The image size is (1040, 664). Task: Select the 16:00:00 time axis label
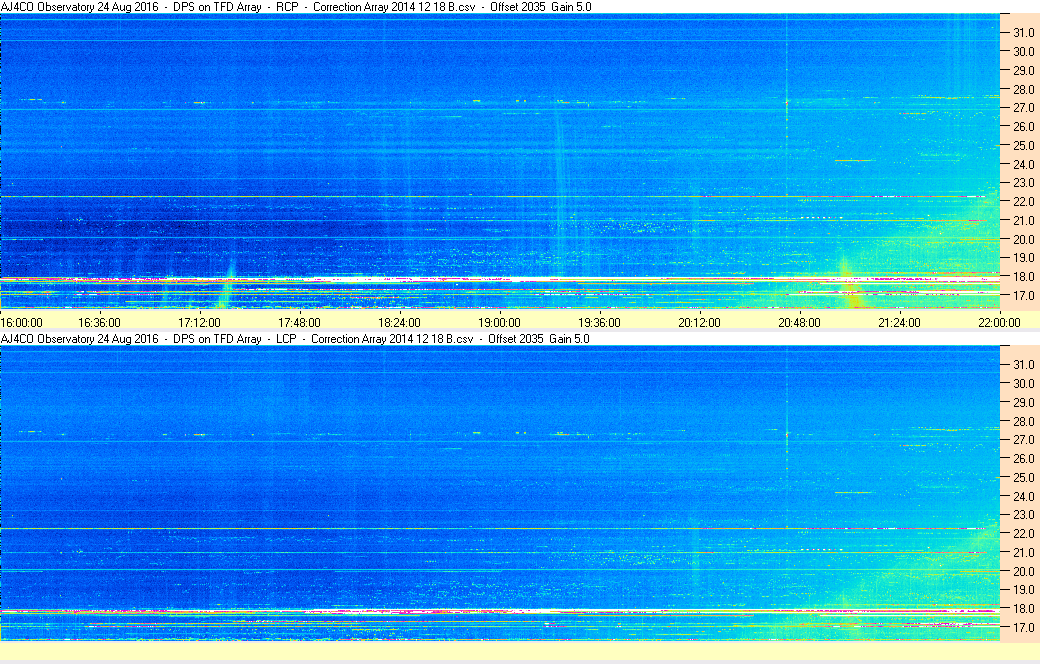click(x=21, y=322)
